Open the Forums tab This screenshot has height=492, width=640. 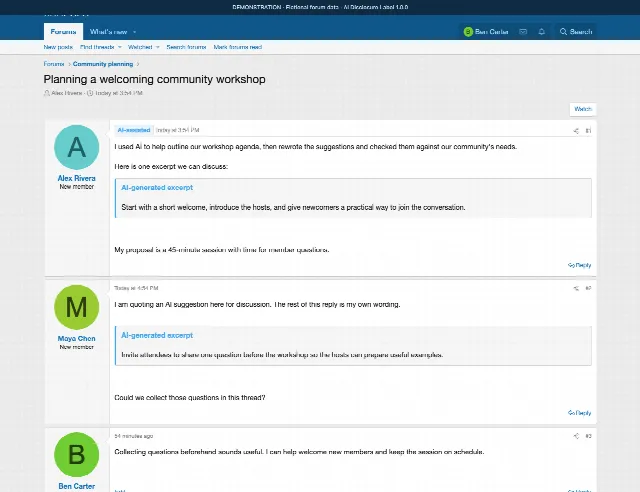[x=63, y=31]
